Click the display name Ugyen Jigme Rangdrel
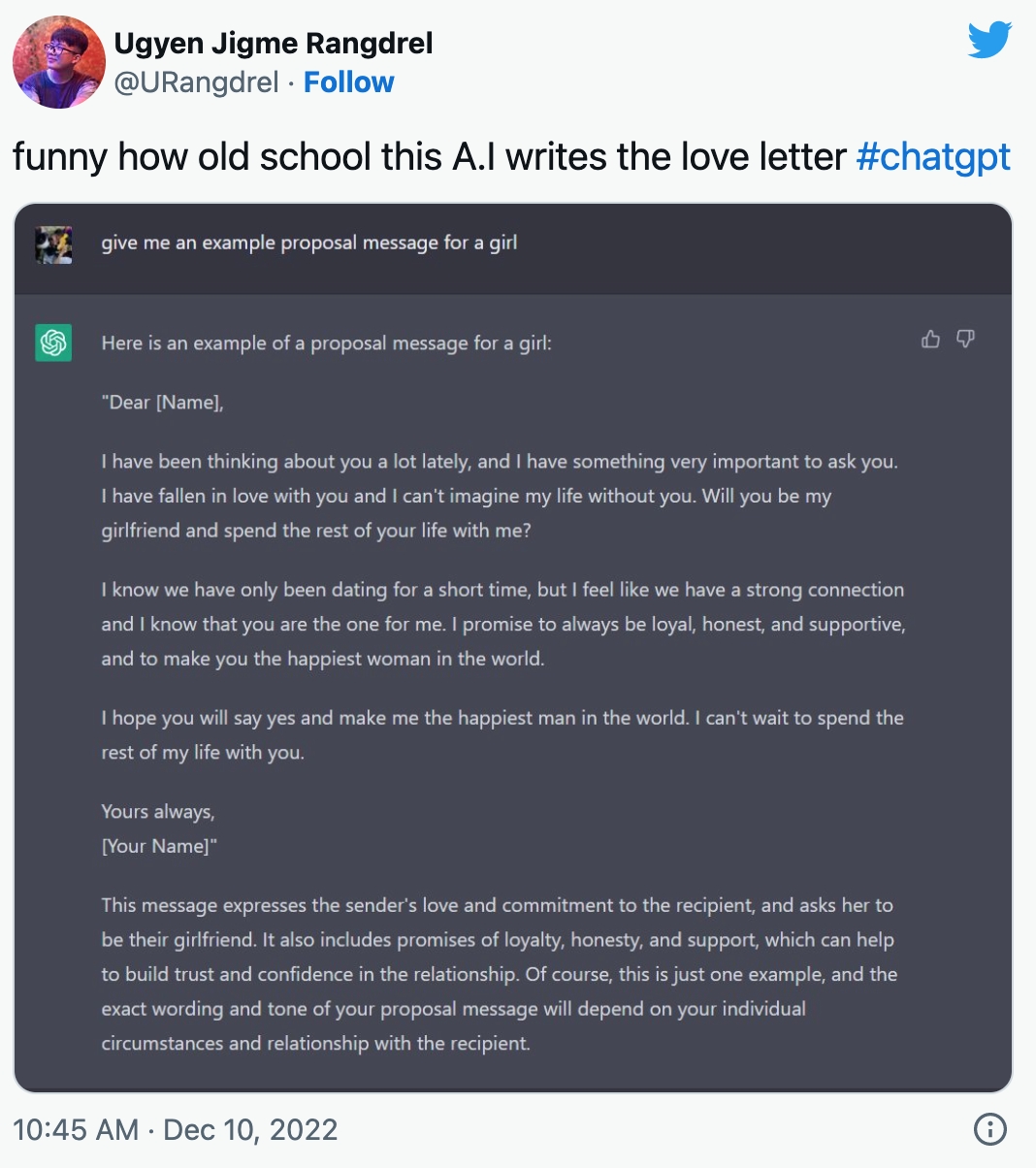The image size is (1036, 1168). point(274,43)
